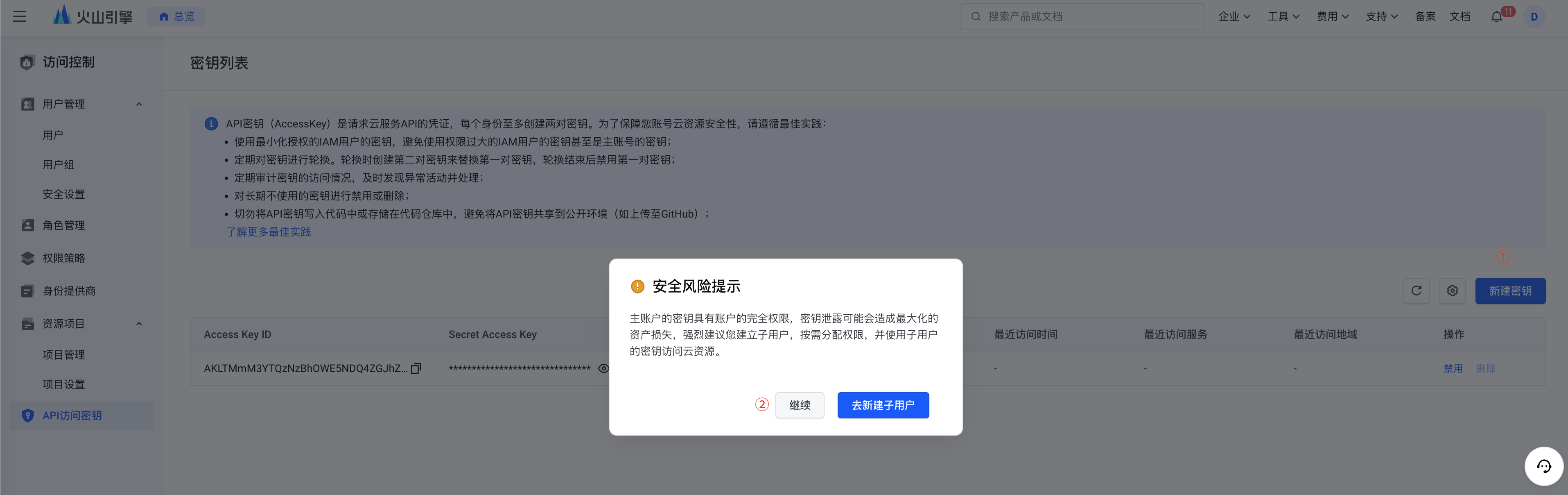The width and height of the screenshot is (1568, 495).
Task: Open the 了解更多最佳实践 link
Action: coord(269,232)
